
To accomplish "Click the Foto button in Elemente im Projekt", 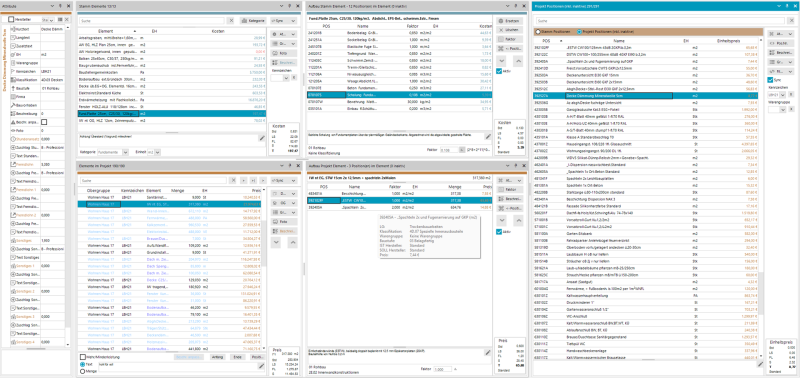I will point(284,222).
